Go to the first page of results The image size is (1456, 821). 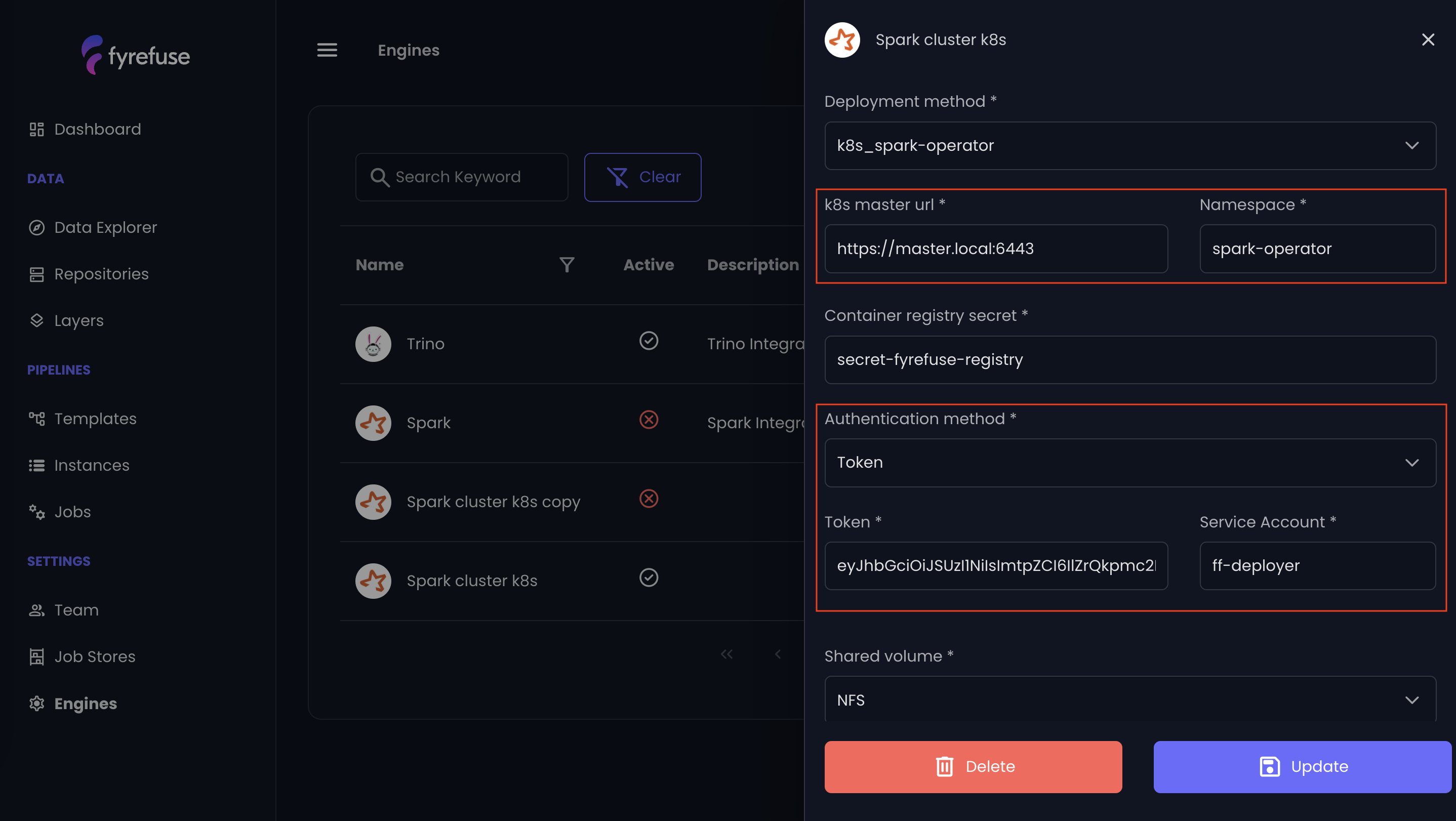coord(726,654)
